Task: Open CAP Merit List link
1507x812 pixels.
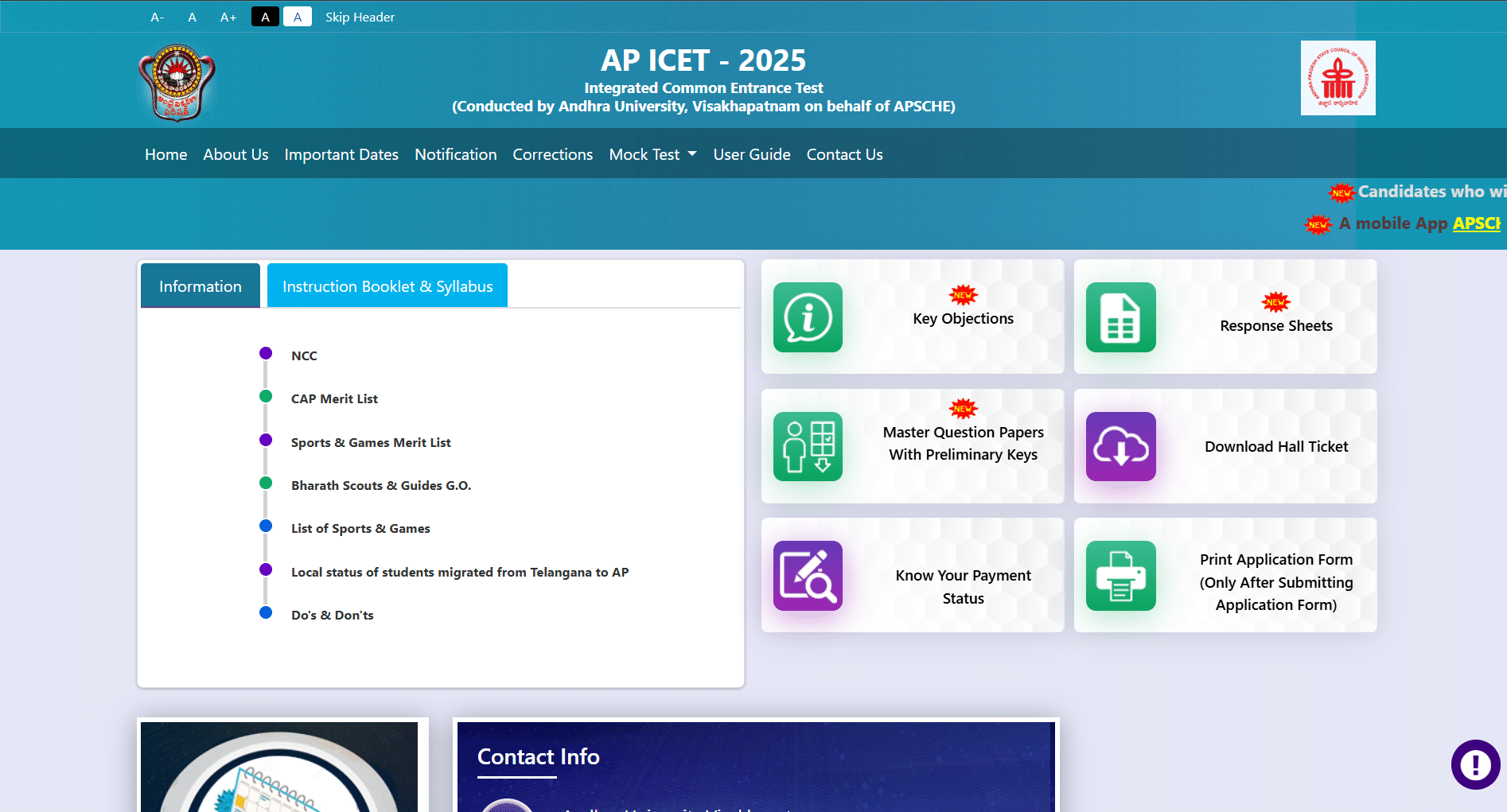Action: pyautogui.click(x=334, y=398)
